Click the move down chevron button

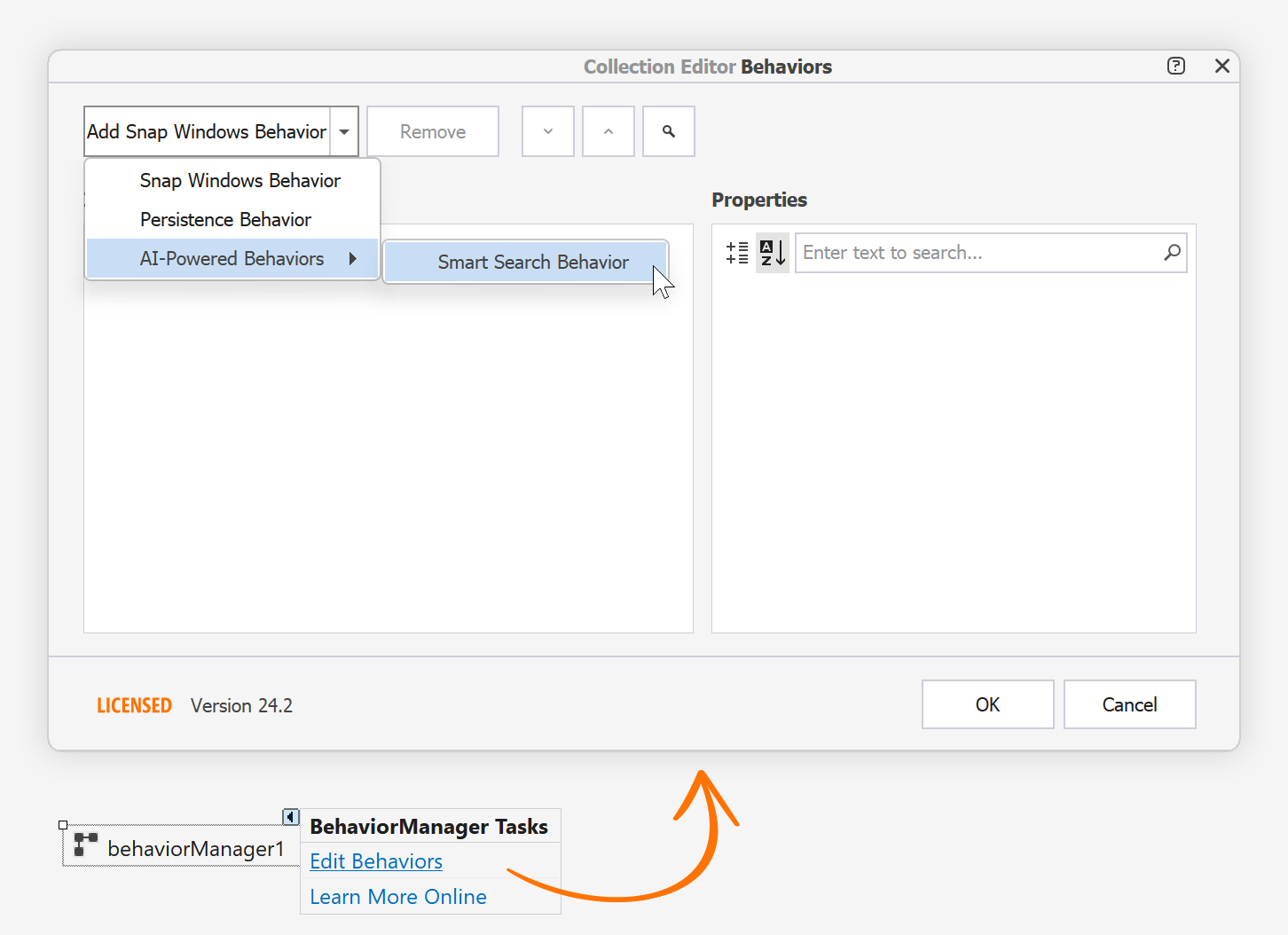(x=547, y=131)
